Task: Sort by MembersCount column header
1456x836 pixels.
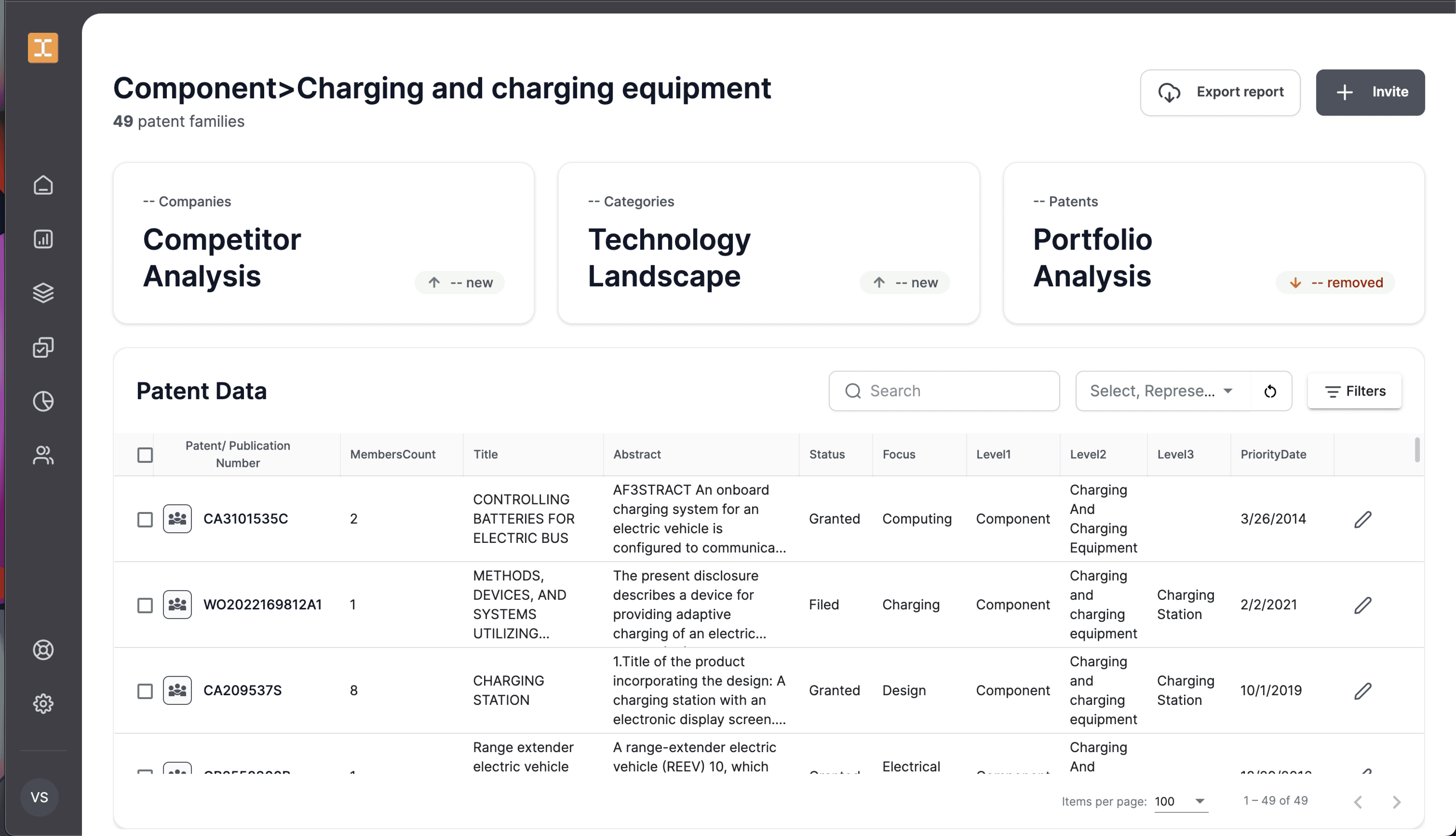Action: pos(393,454)
